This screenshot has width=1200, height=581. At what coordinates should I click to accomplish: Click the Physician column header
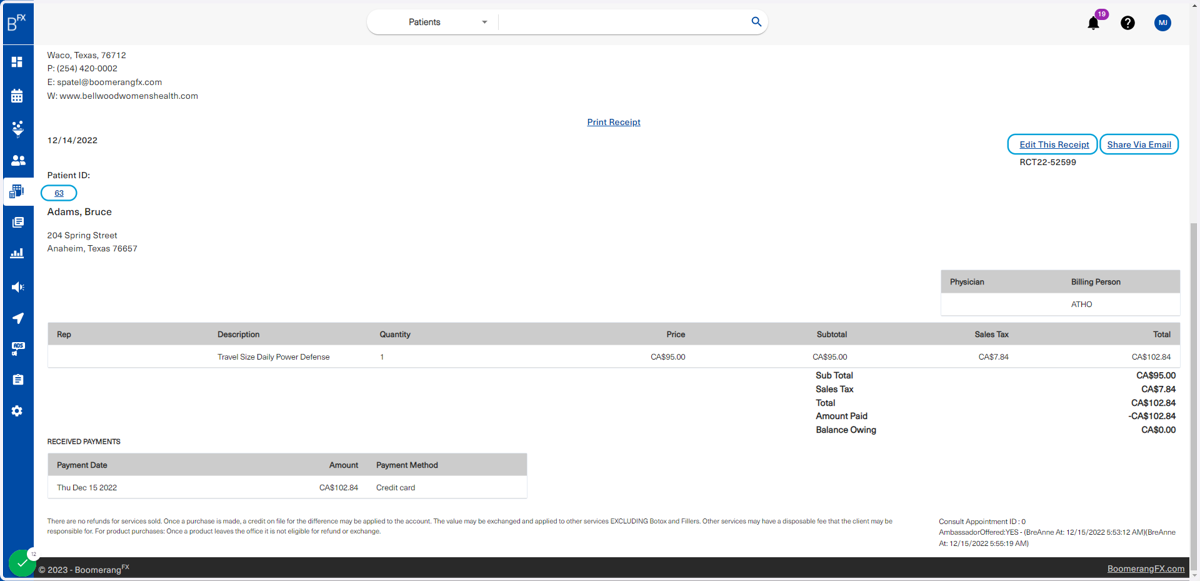click(967, 282)
